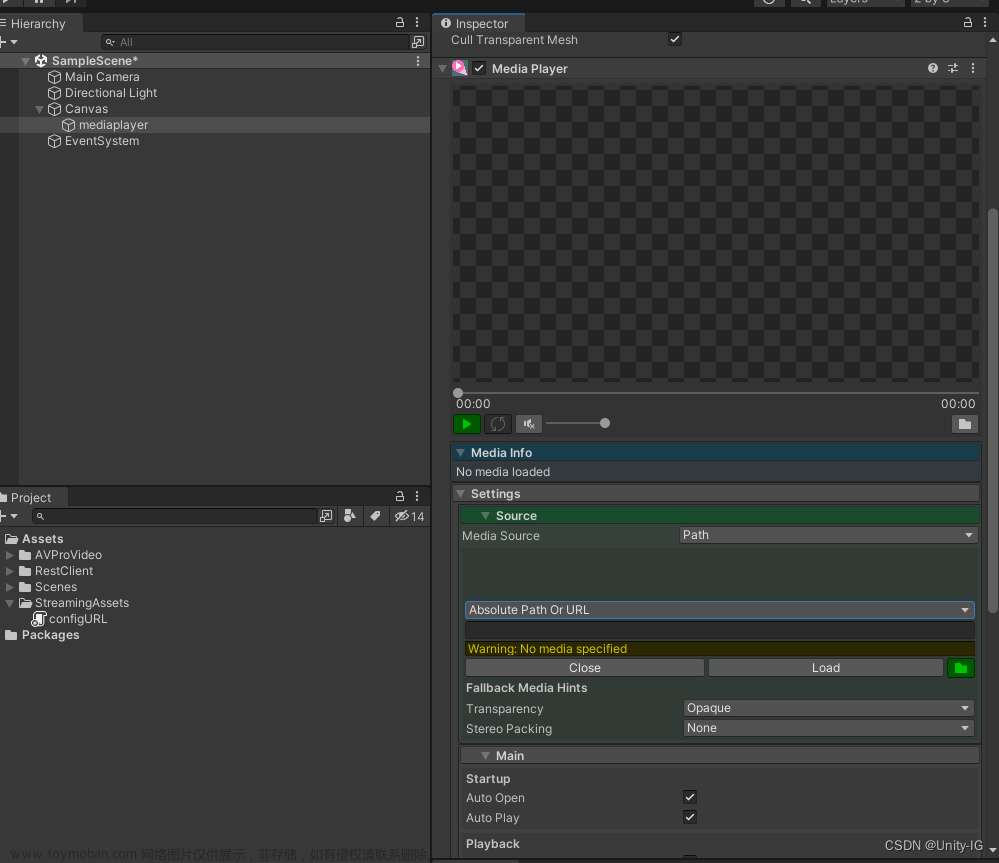The image size is (999, 863).
Task: Toggle the loop button in Media Player
Action: tap(498, 424)
